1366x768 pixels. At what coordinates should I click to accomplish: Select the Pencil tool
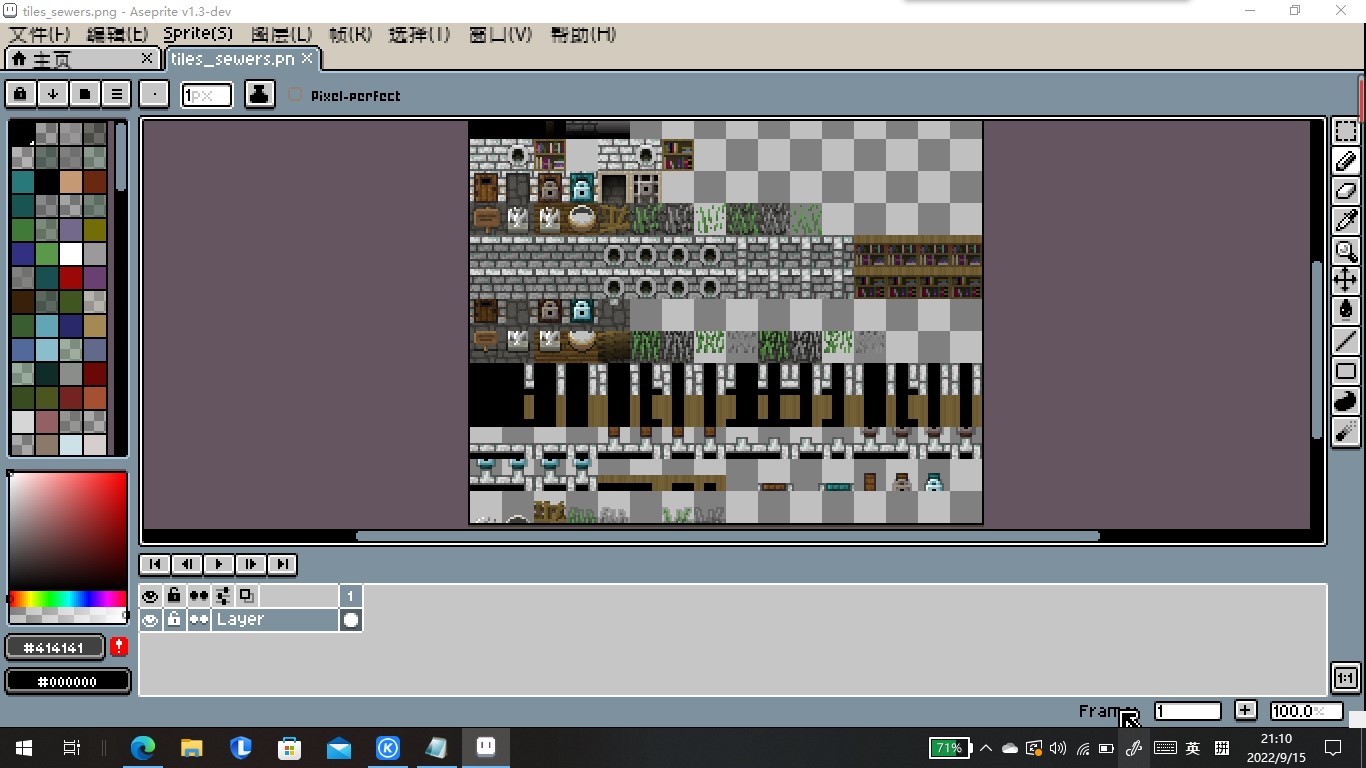1346,161
